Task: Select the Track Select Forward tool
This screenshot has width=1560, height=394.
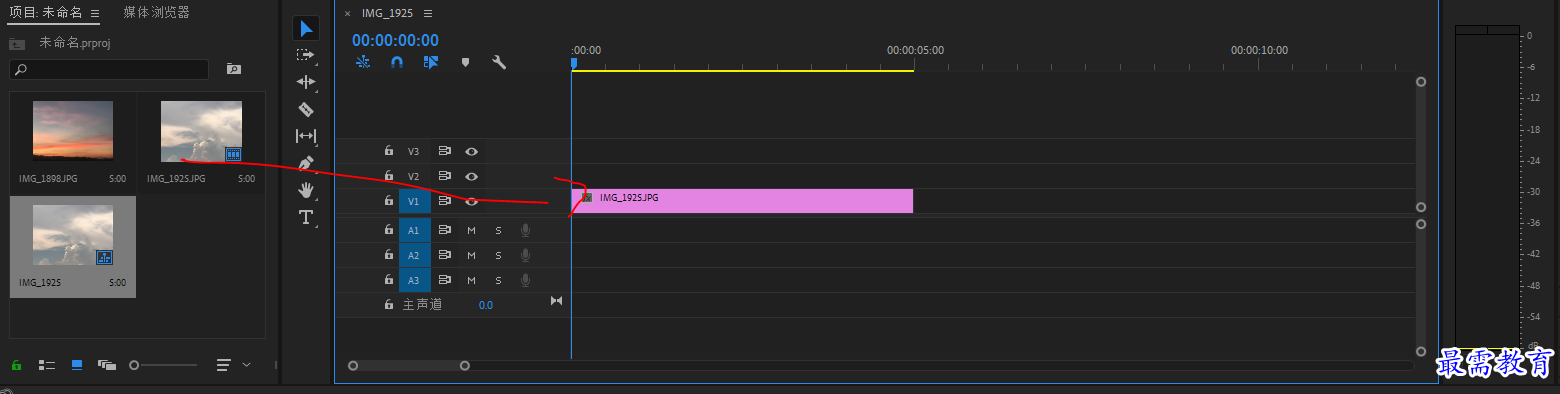Action: tap(306, 55)
